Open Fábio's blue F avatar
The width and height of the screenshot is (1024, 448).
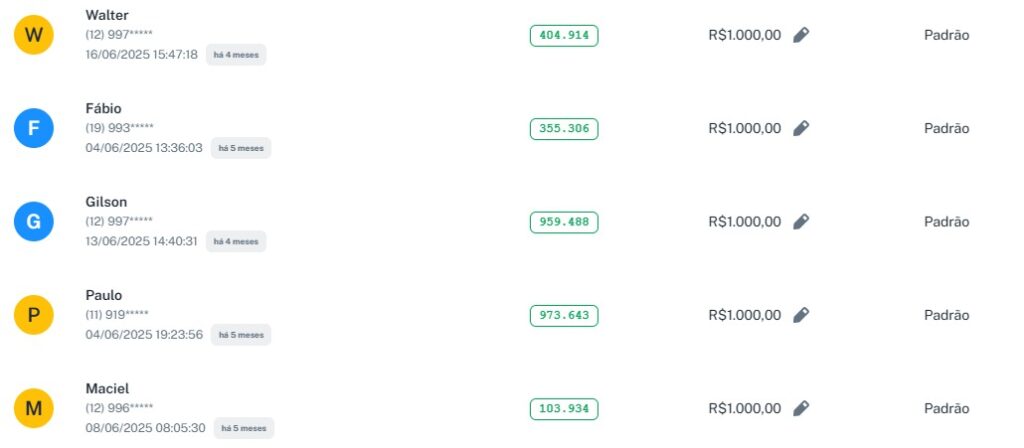[33, 129]
